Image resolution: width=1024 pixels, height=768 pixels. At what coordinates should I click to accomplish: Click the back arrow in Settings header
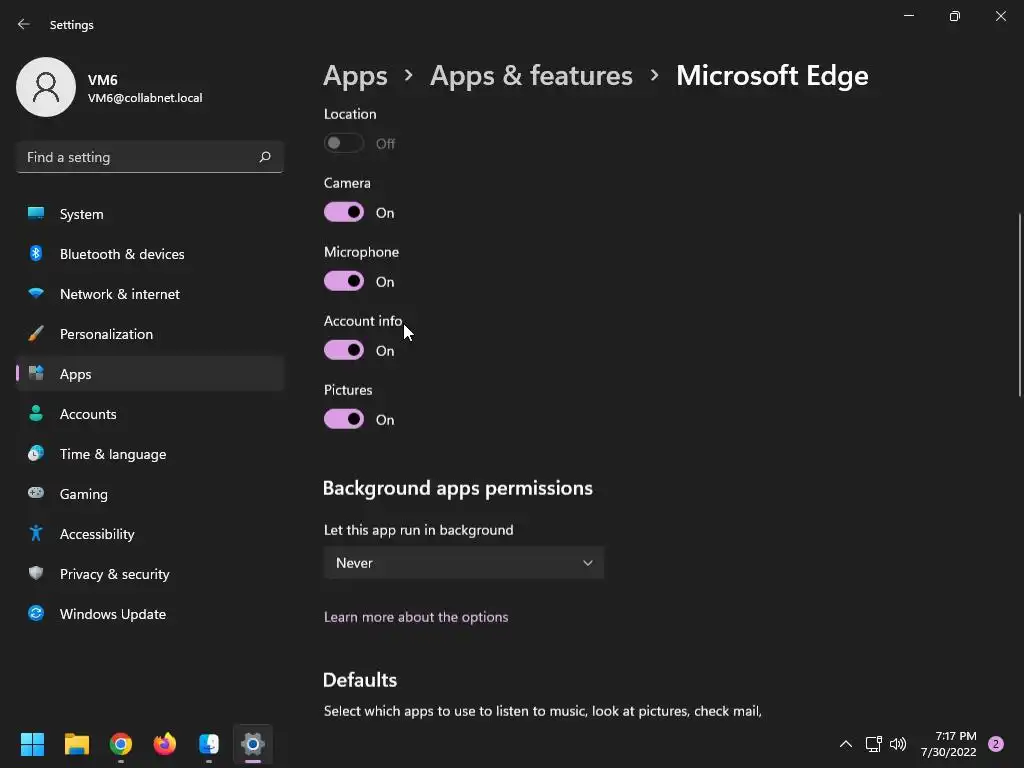coord(24,24)
